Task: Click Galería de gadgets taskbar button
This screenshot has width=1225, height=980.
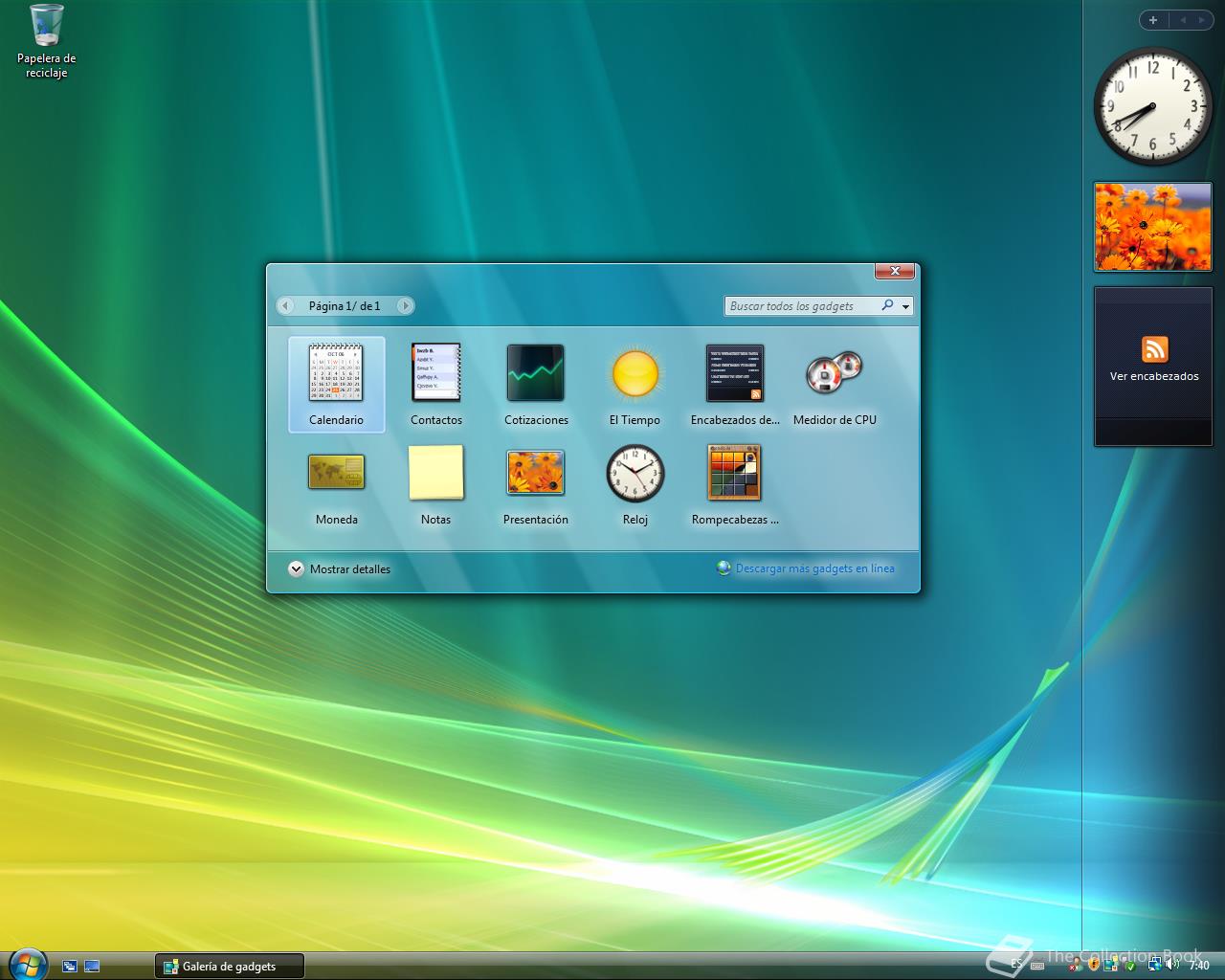Action: 230,967
